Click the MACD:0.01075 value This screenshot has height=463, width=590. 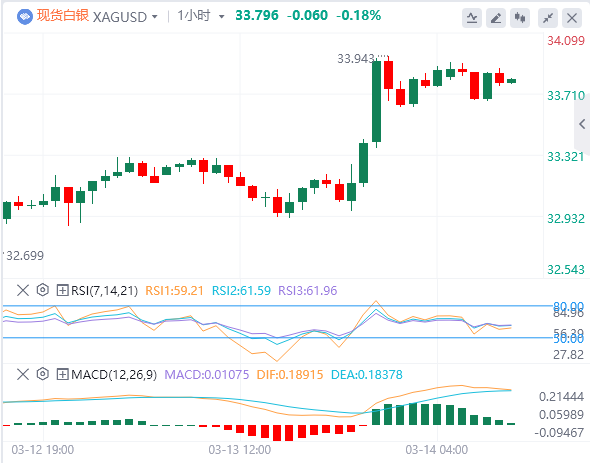[x=207, y=375]
